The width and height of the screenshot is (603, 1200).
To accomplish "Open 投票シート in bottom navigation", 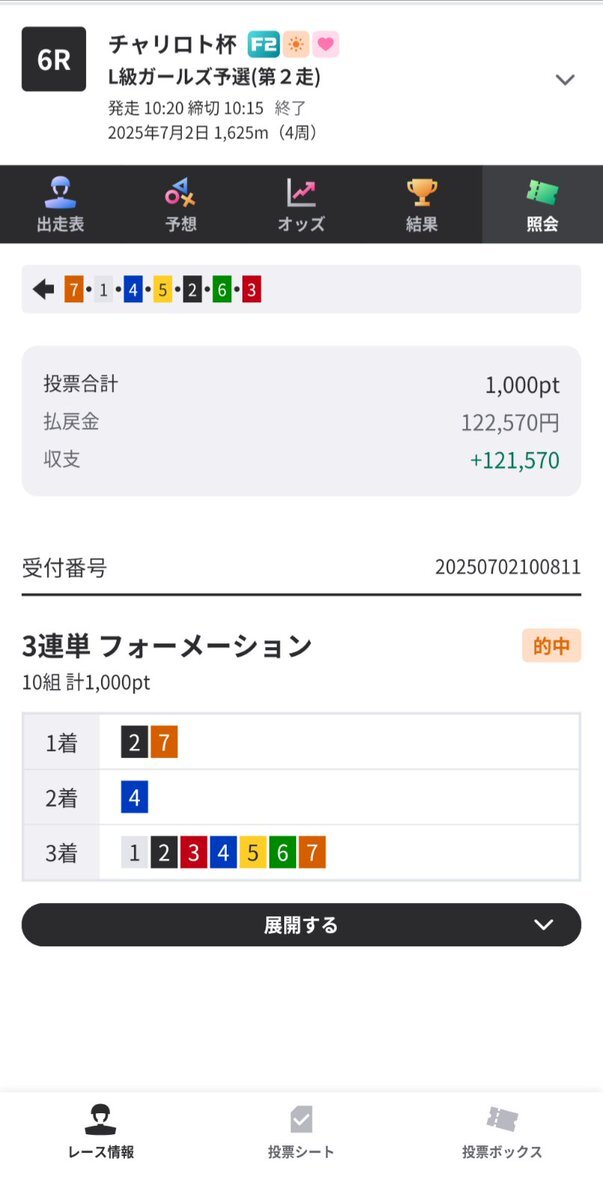I will tap(301, 1133).
